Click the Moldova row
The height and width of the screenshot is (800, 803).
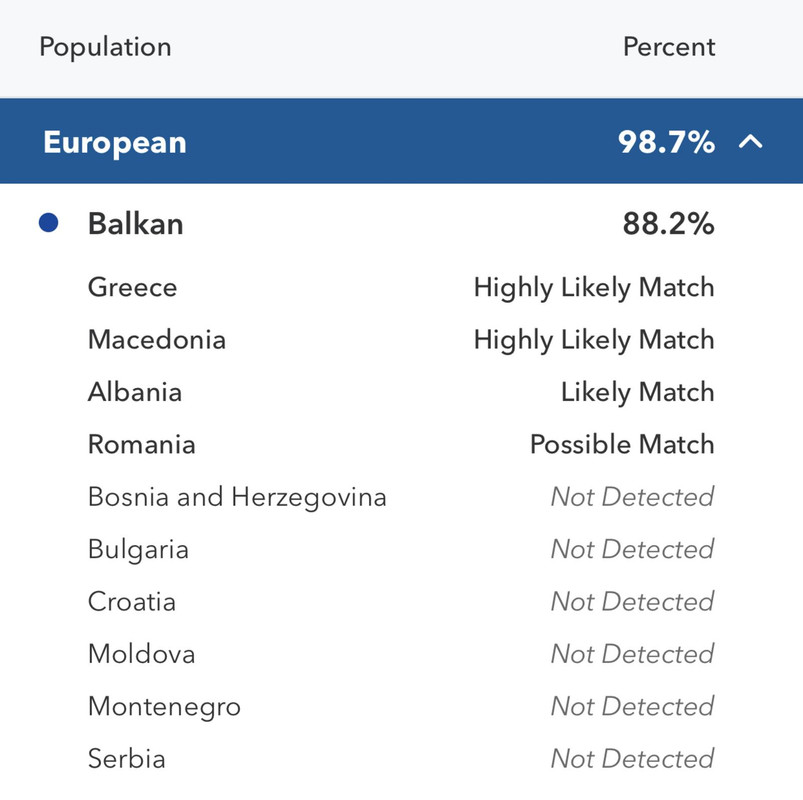point(402,655)
